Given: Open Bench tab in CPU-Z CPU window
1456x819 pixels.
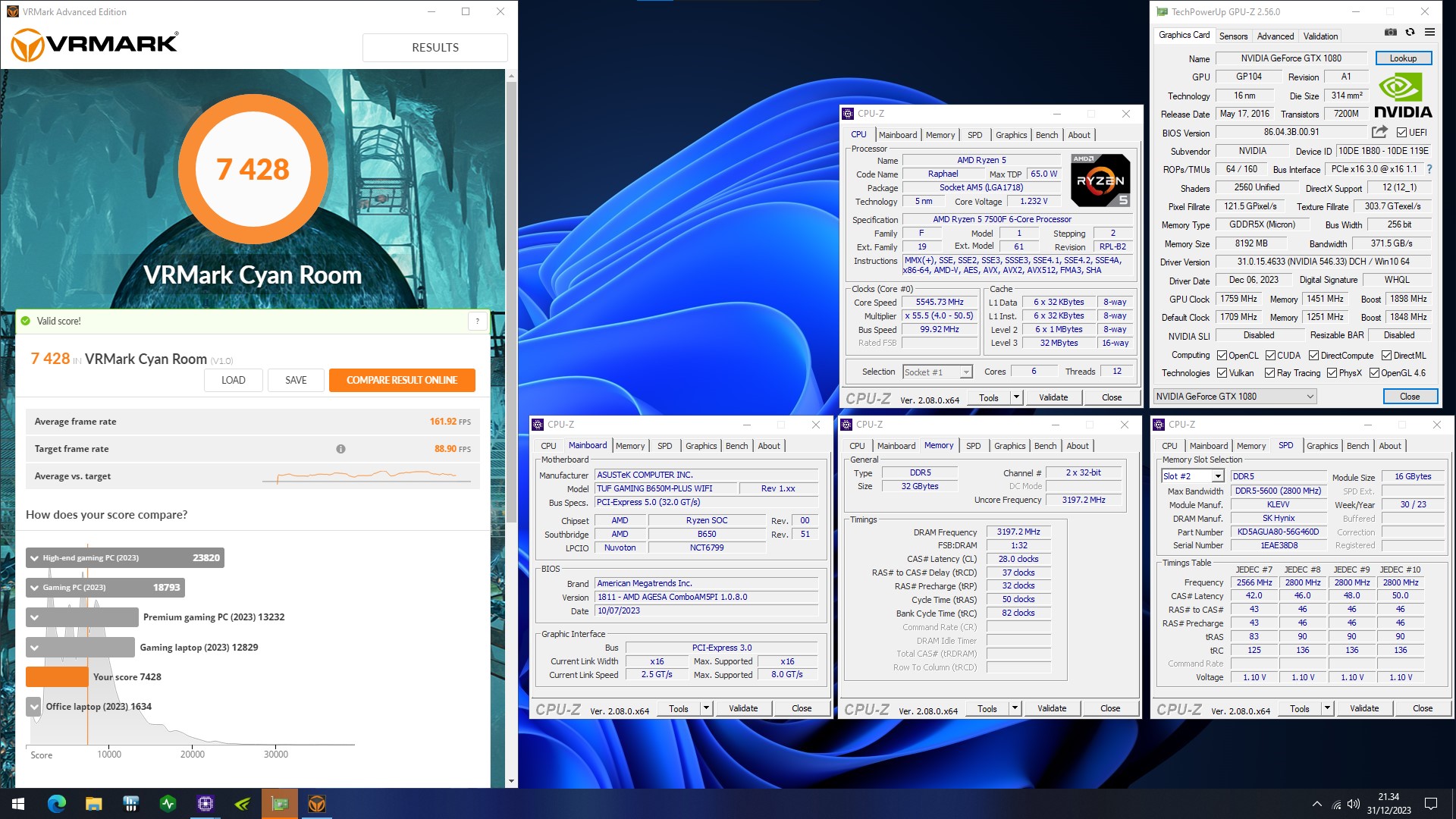Looking at the screenshot, I should 1046,135.
